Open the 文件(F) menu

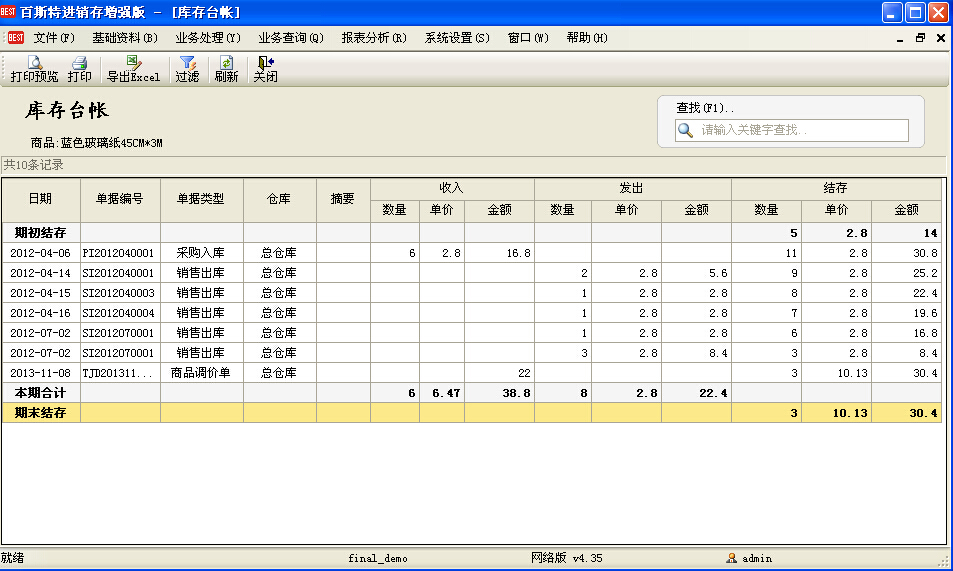tap(54, 38)
